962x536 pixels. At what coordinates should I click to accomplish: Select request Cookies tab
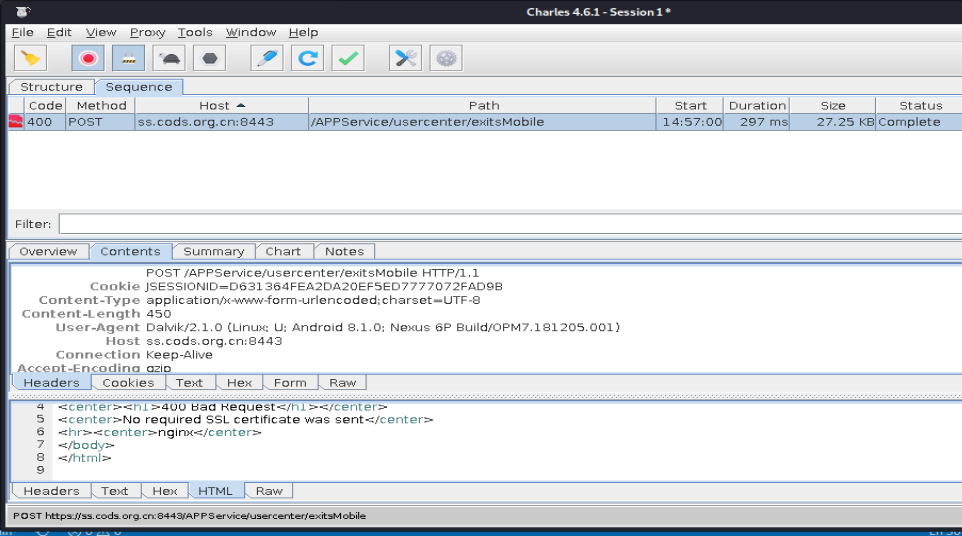128,383
